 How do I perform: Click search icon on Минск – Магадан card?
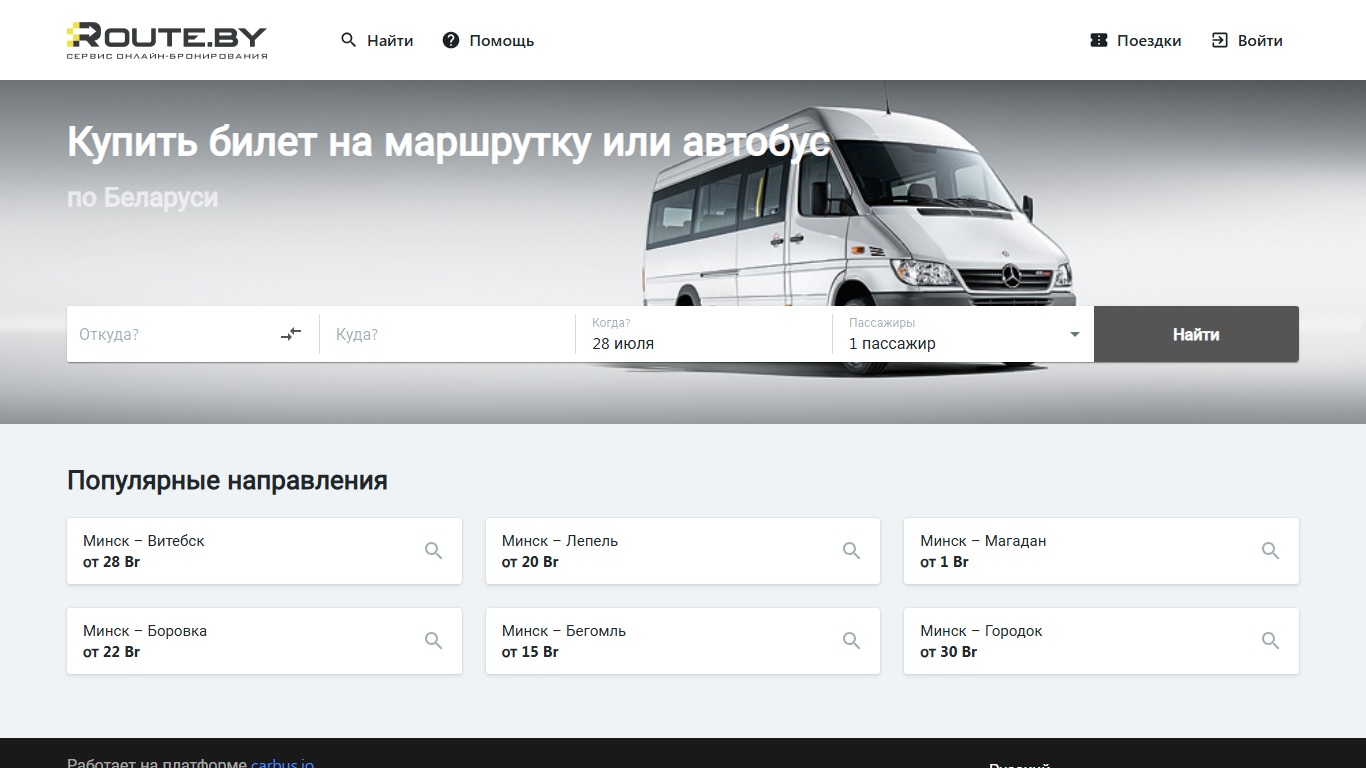tap(1270, 550)
